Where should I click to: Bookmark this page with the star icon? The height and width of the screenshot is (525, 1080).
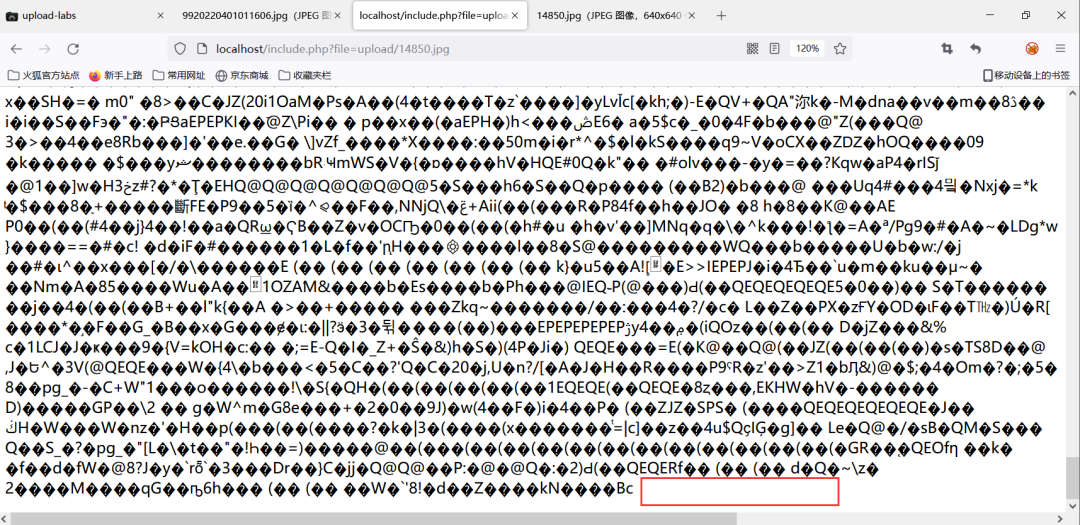tap(841, 48)
